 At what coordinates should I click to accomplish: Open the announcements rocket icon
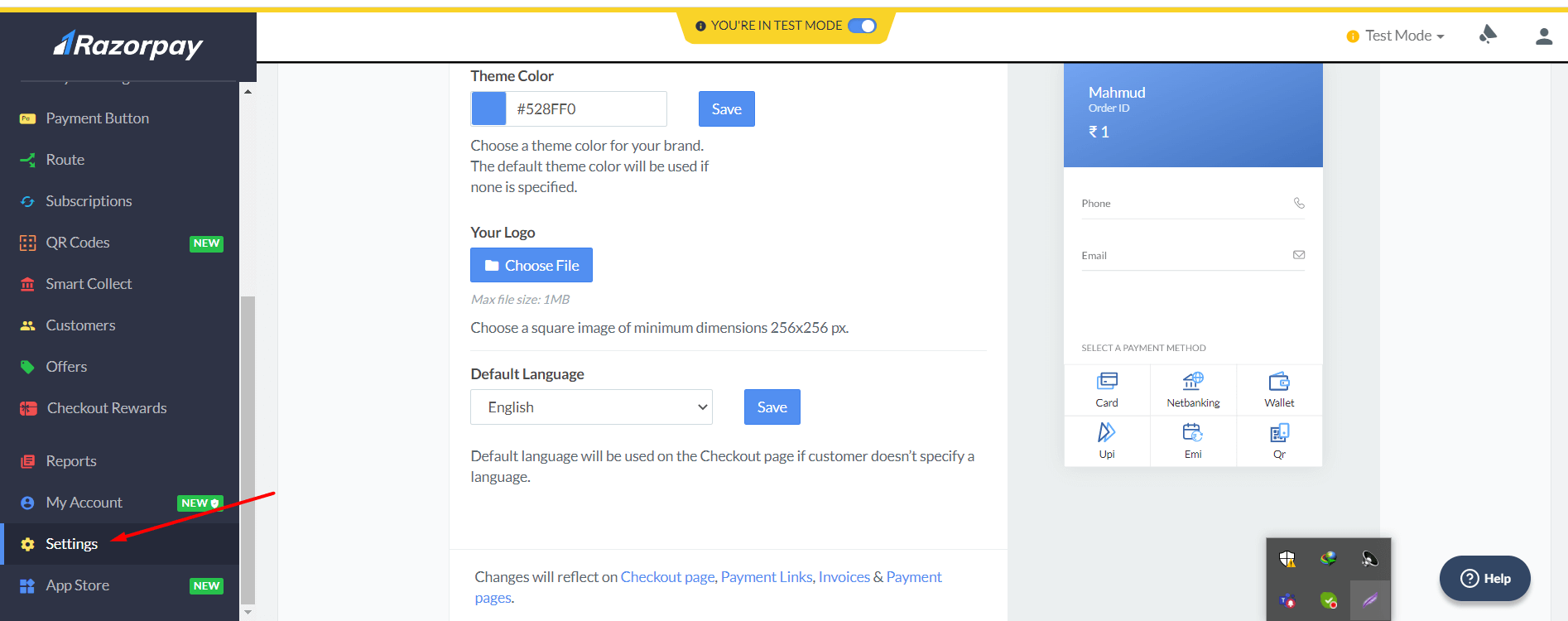point(1488,35)
